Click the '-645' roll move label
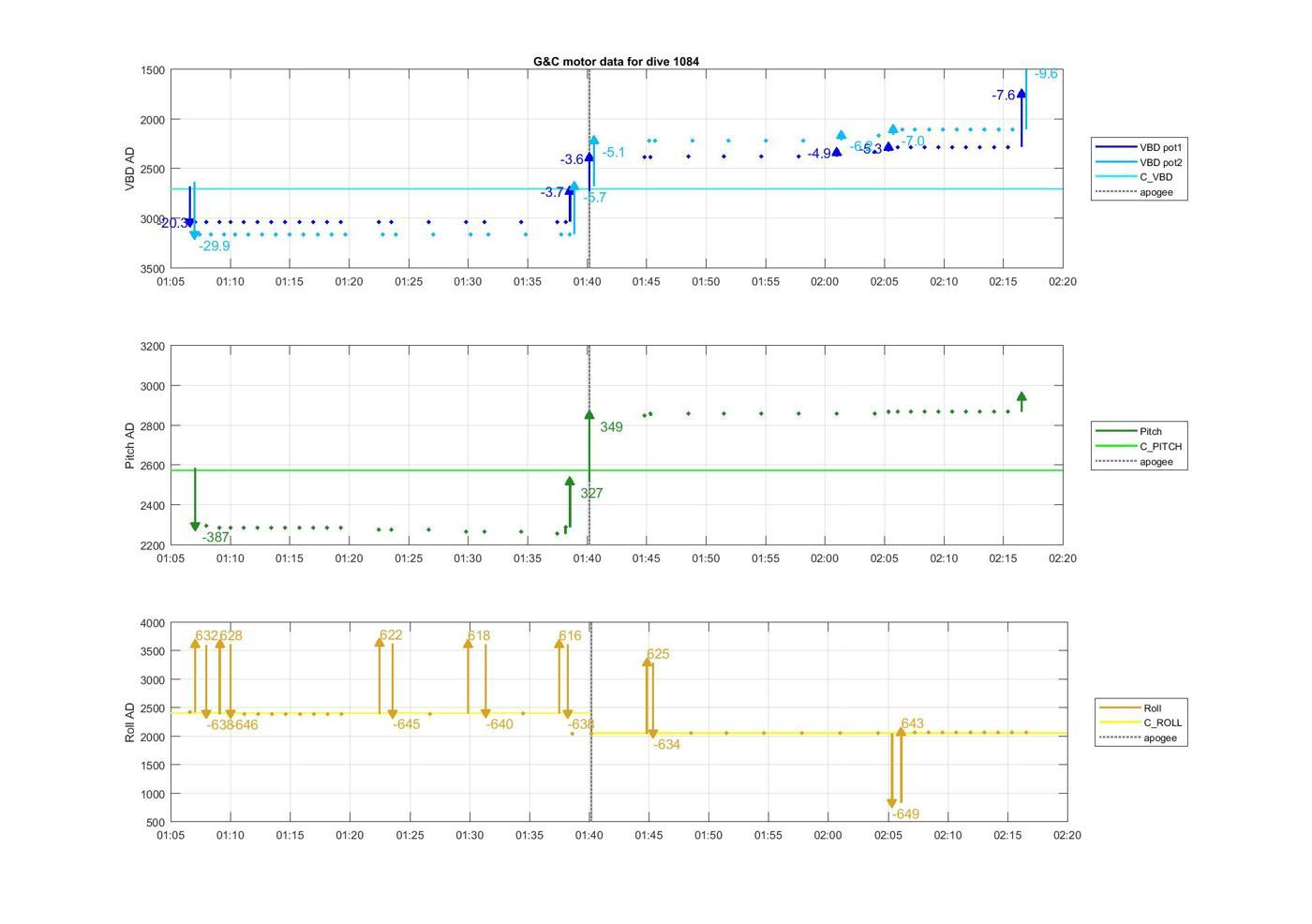Image resolution: width=1312 pixels, height=924 pixels. [x=407, y=724]
